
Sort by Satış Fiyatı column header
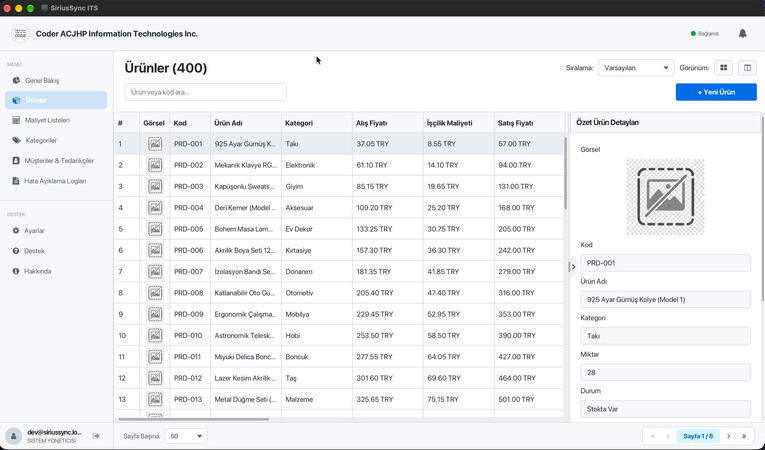pos(529,123)
